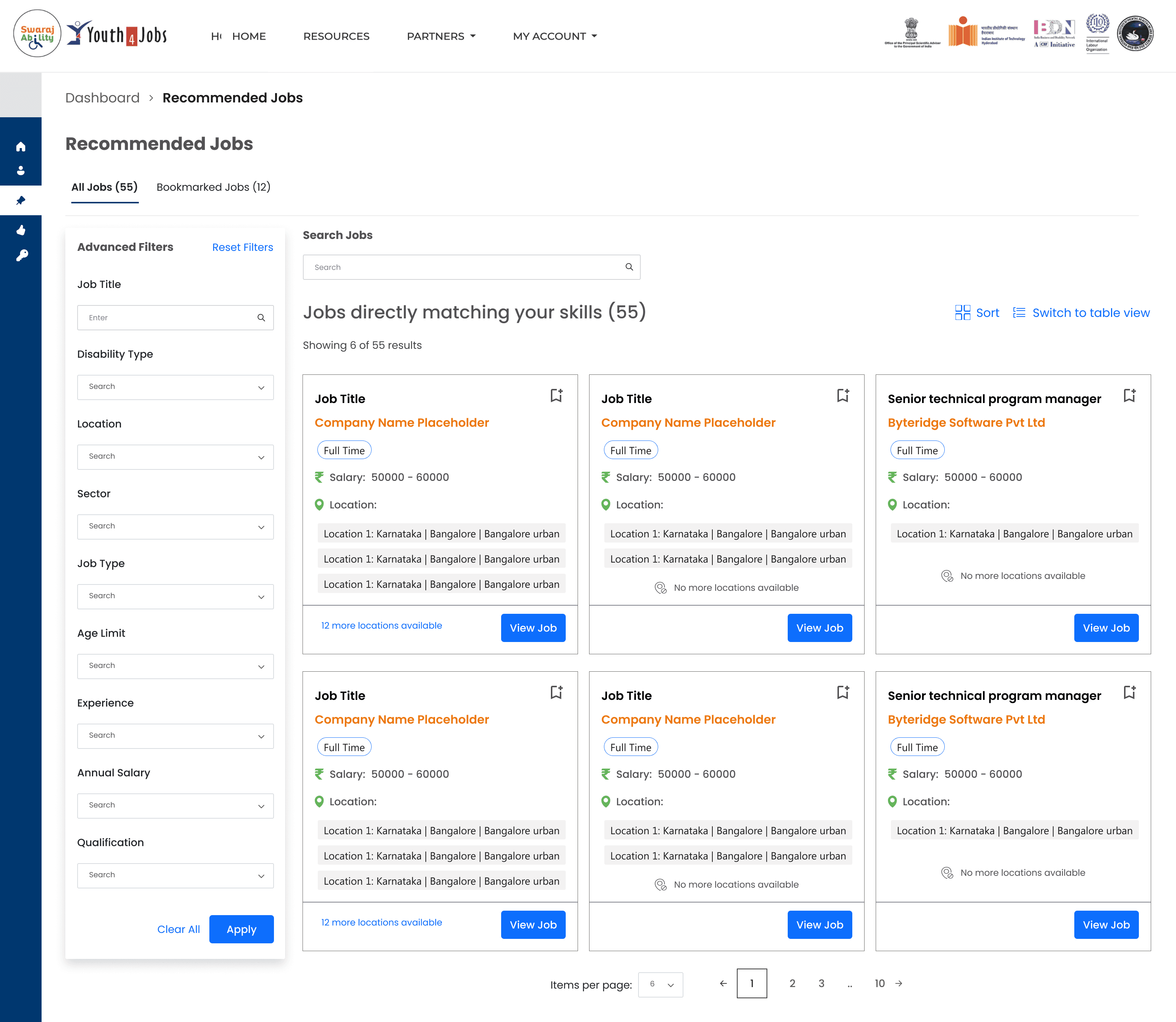
Task: Toggle bookmark on bottom-left job card
Action: pos(556,692)
